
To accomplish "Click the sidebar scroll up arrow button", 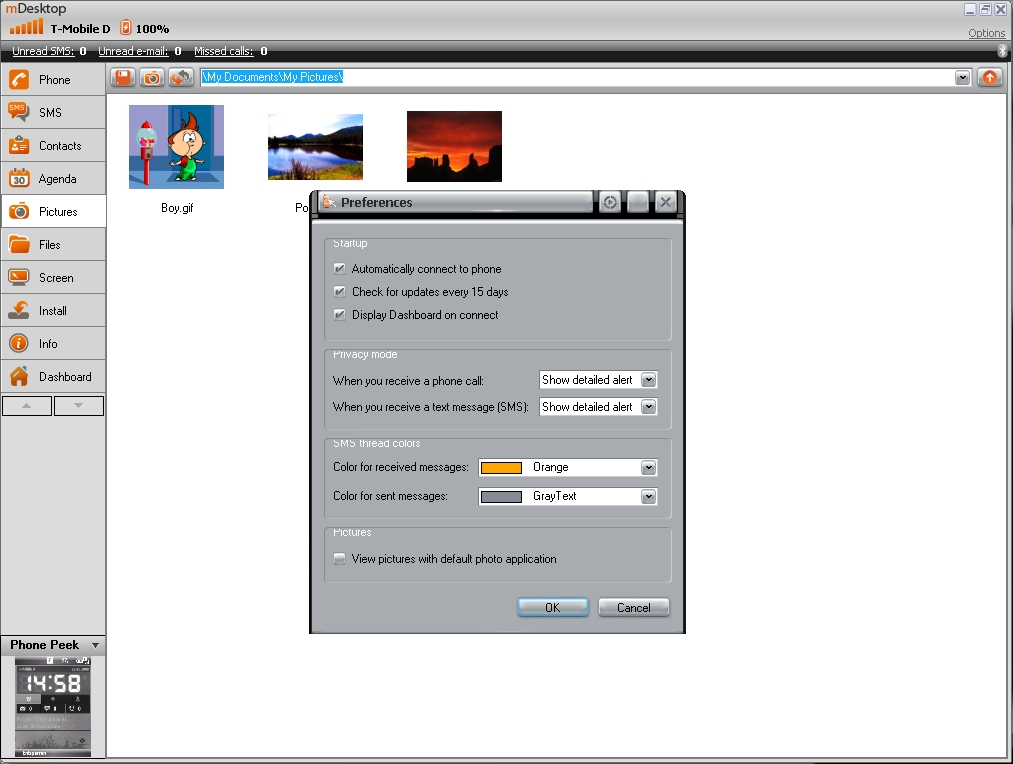I will tap(26, 406).
